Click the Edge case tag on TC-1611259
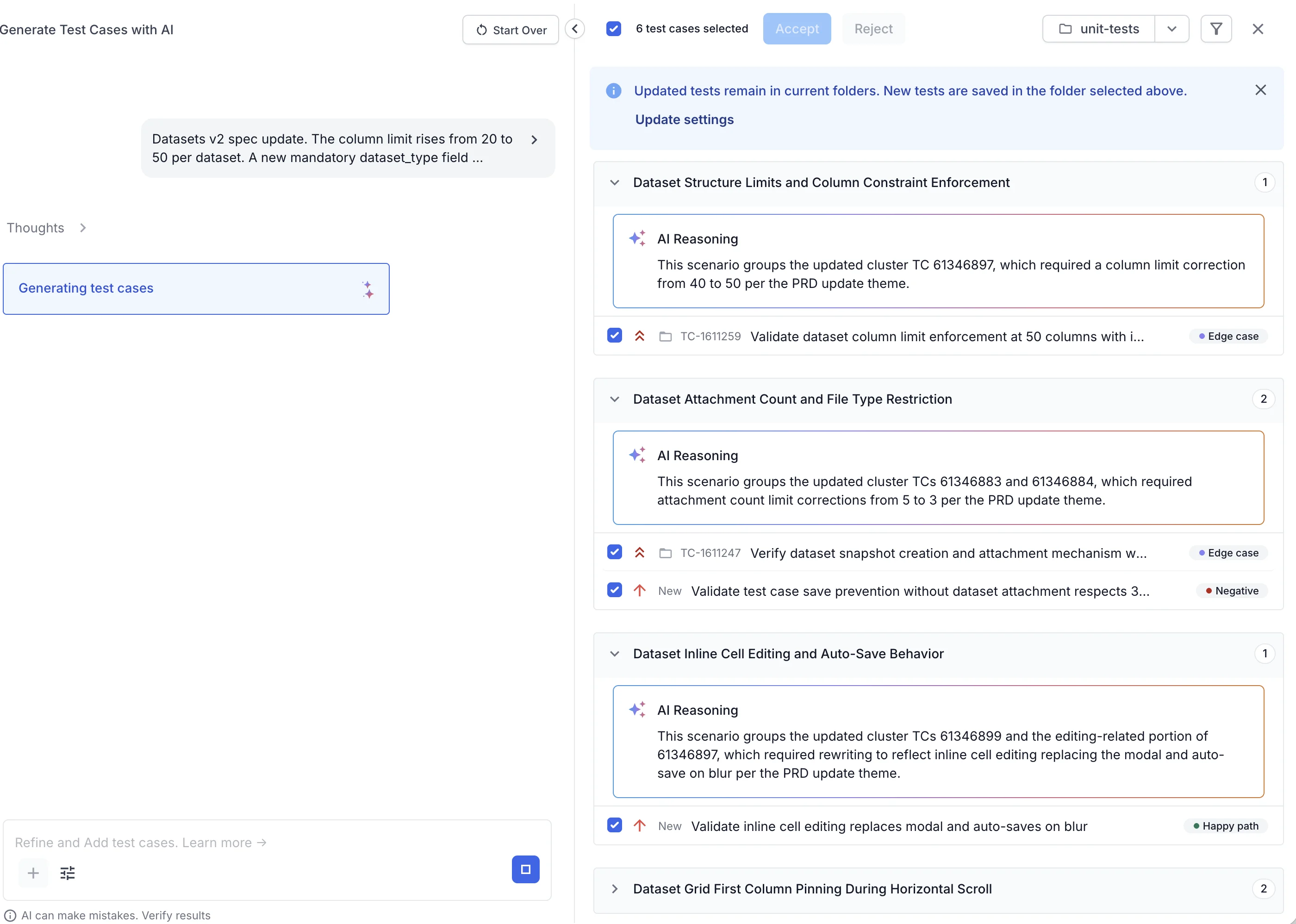This screenshot has height=924, width=1296. 1228,336
